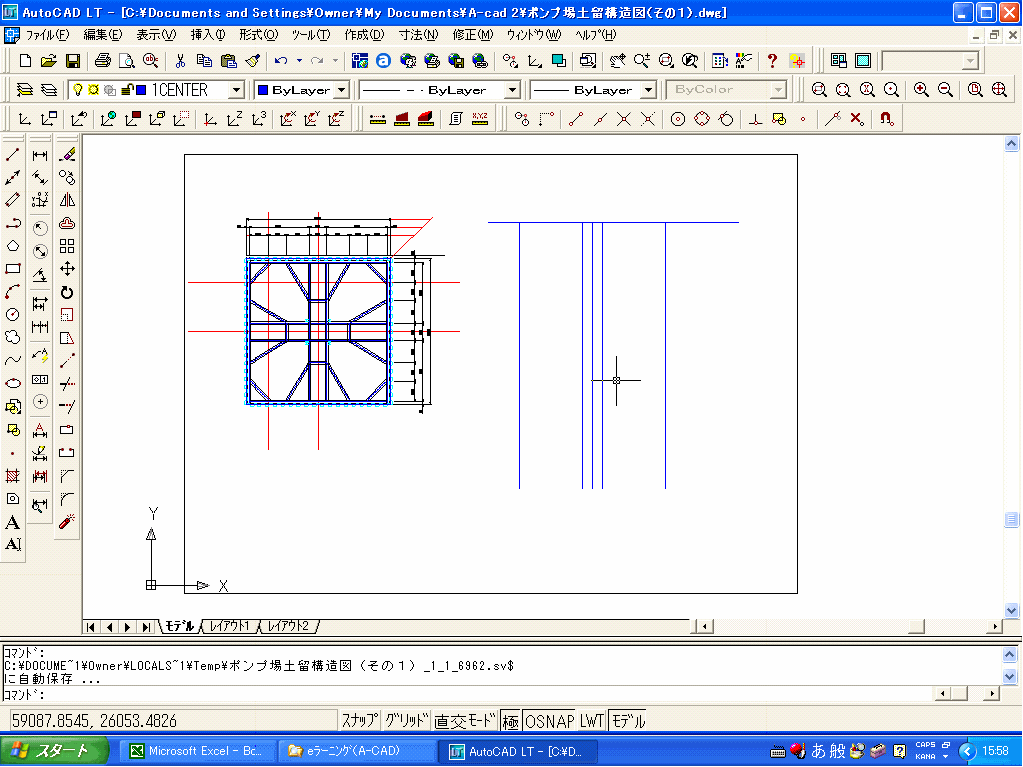
Task: Click the スタート button on taskbar
Action: pyautogui.click(x=55, y=751)
